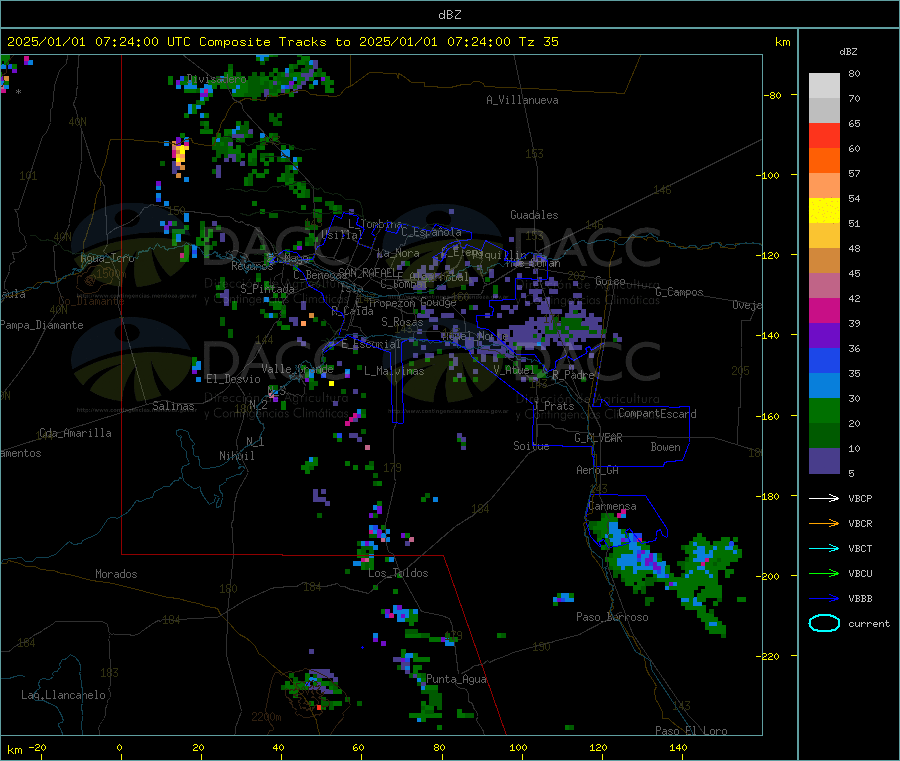This screenshot has height=761, width=900.
Task: Click the Carmensa map label
Action: [x=612, y=506]
